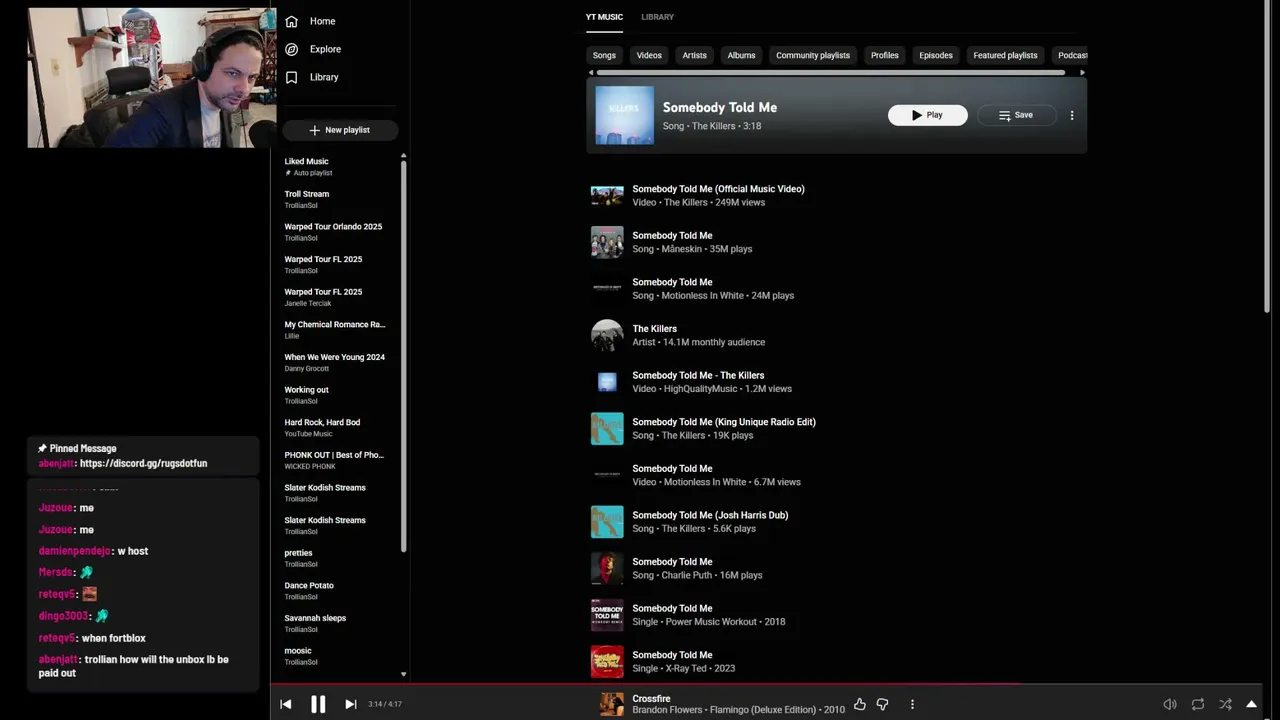Open The Killers artist avatar
Screen dimensions: 1280x720
point(607,335)
